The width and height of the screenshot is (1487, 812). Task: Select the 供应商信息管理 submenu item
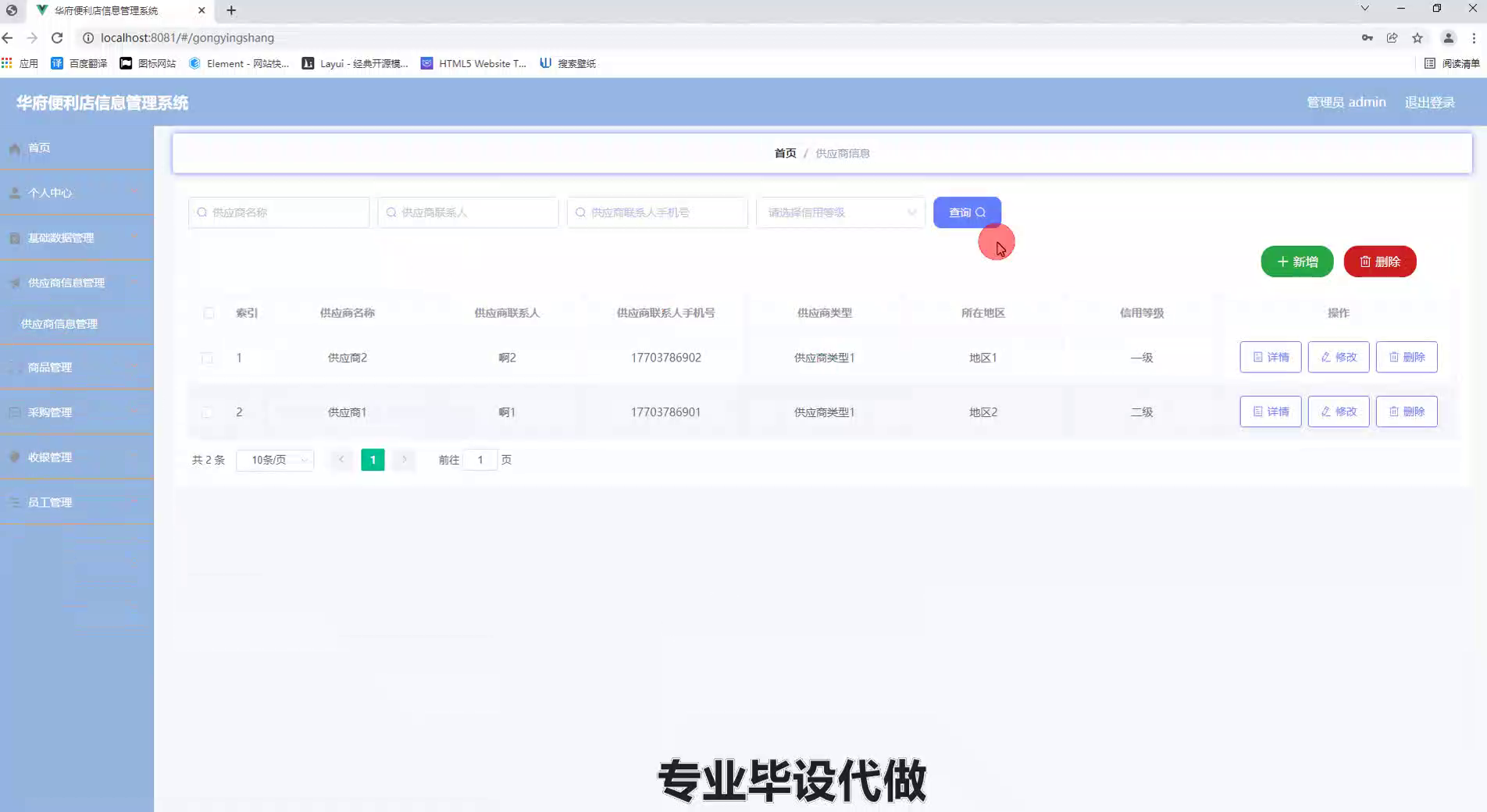(x=77, y=324)
